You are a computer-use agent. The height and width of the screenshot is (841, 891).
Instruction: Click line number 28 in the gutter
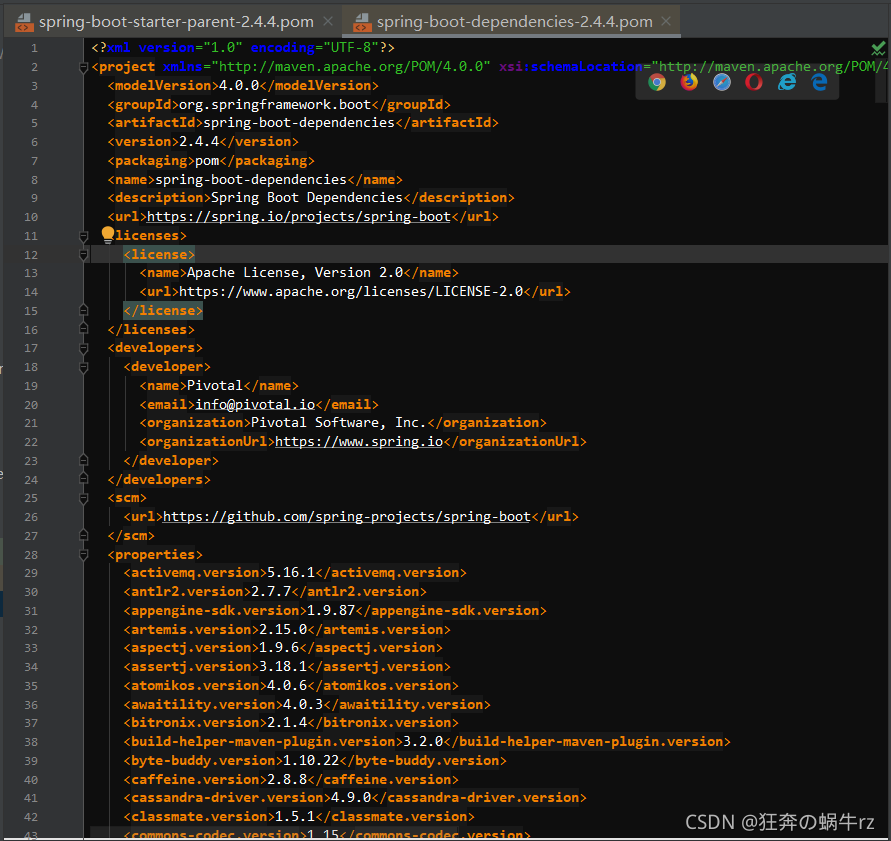tap(31, 555)
